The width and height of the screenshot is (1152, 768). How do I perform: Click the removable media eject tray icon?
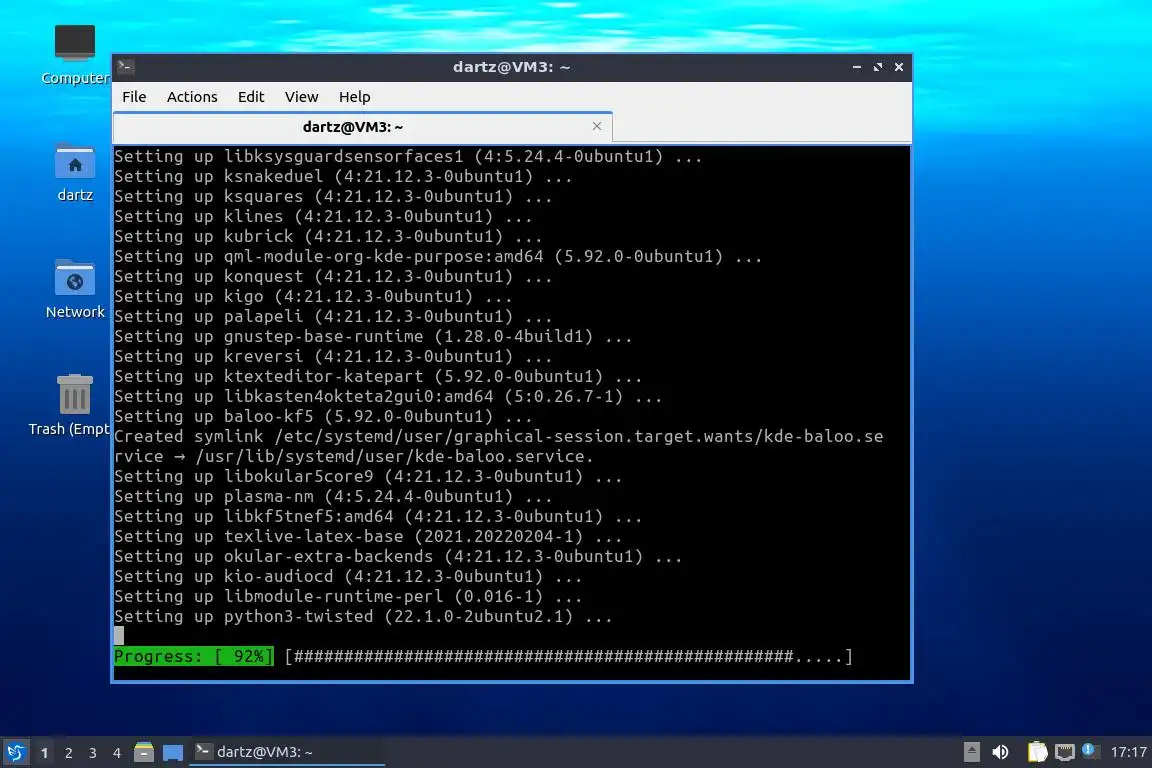coord(971,752)
